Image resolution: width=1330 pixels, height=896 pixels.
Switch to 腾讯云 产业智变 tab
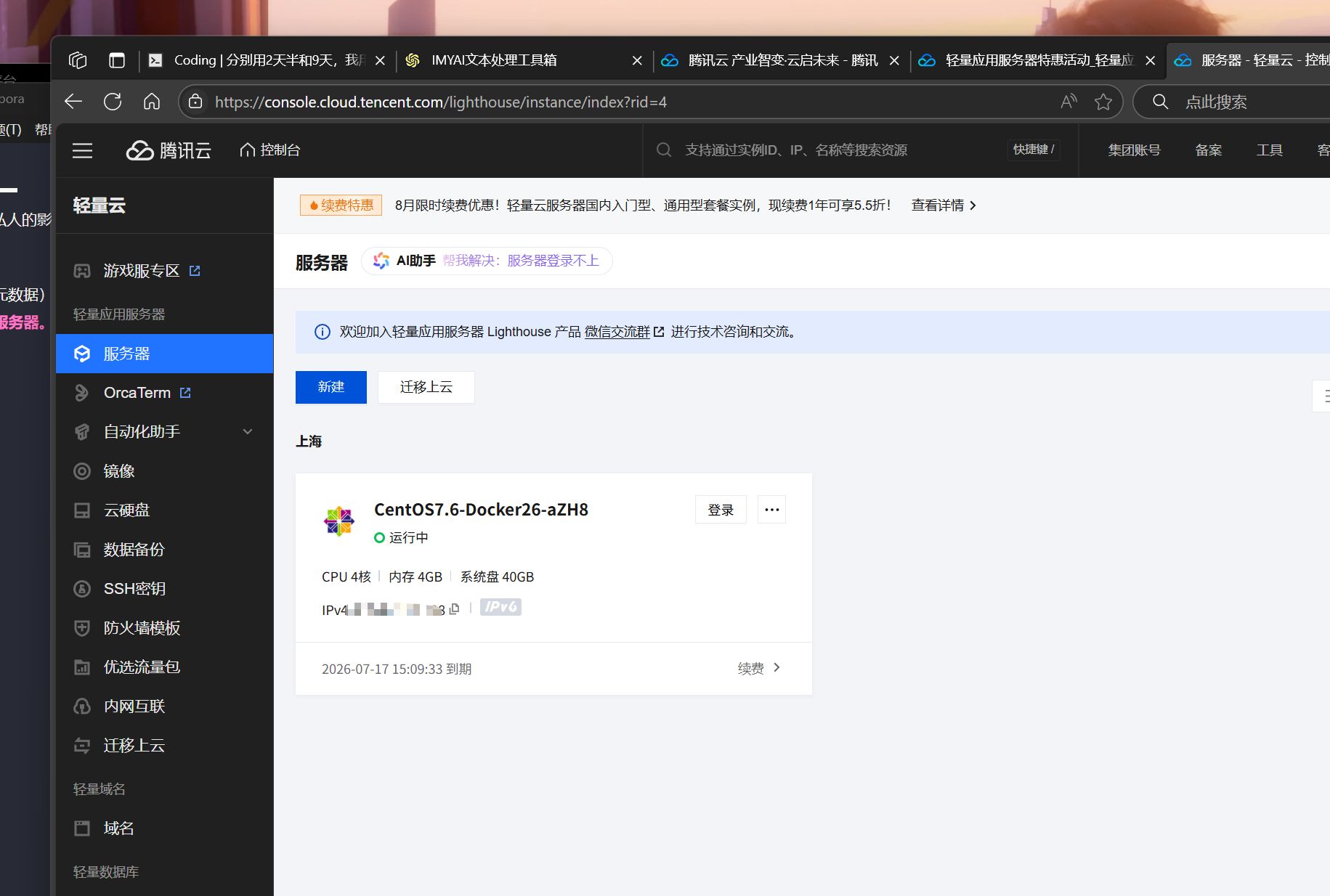tap(783, 60)
